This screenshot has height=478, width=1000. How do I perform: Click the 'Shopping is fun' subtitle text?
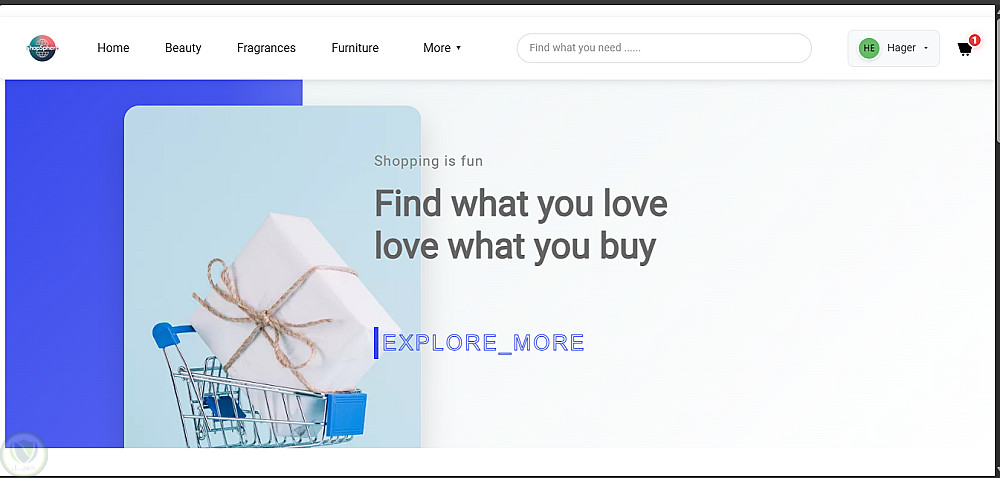pos(429,161)
